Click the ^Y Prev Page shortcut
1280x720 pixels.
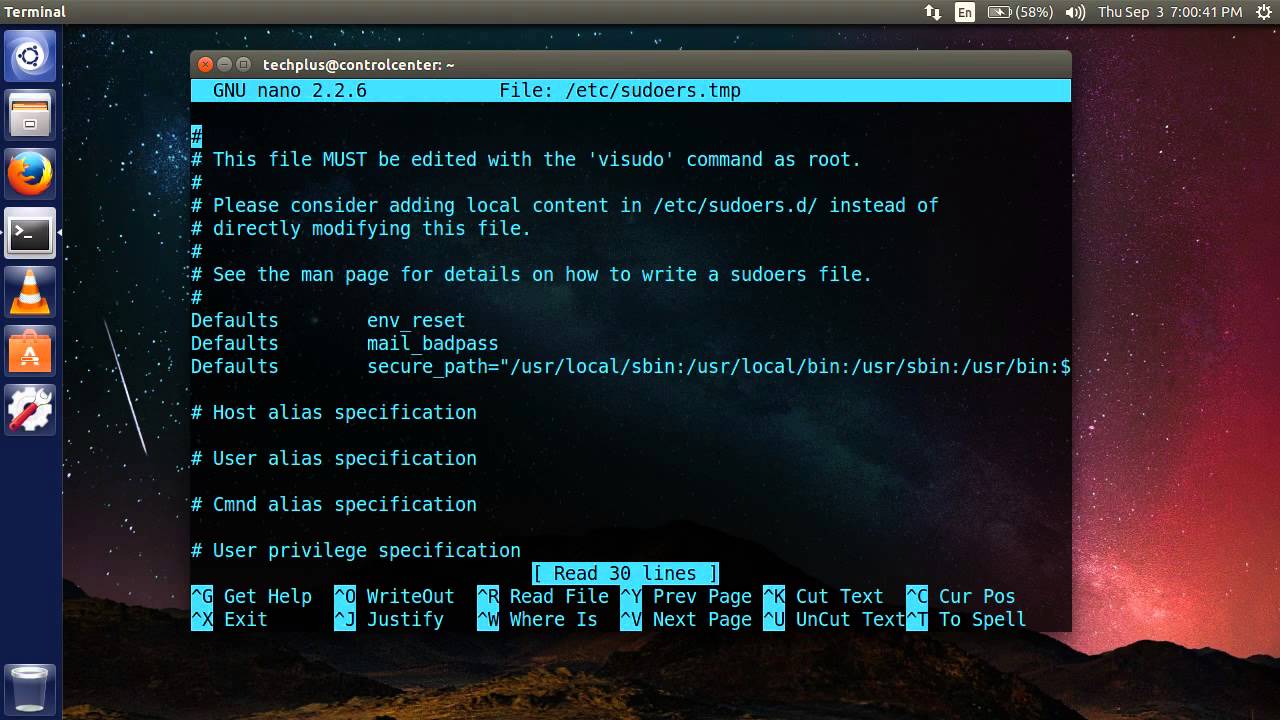pos(686,597)
